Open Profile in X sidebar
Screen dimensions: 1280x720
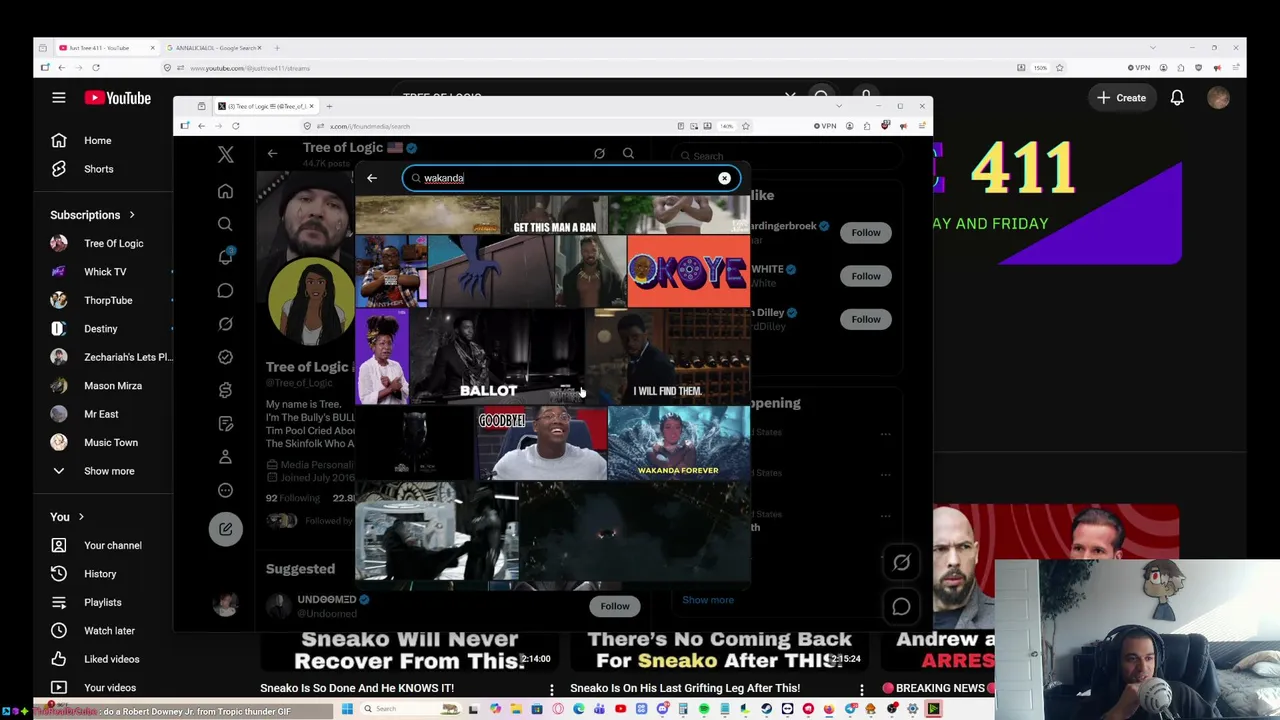pos(225,457)
